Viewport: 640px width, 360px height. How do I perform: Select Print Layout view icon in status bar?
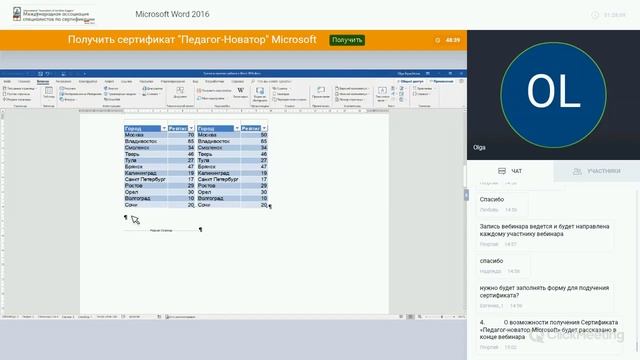point(410,317)
